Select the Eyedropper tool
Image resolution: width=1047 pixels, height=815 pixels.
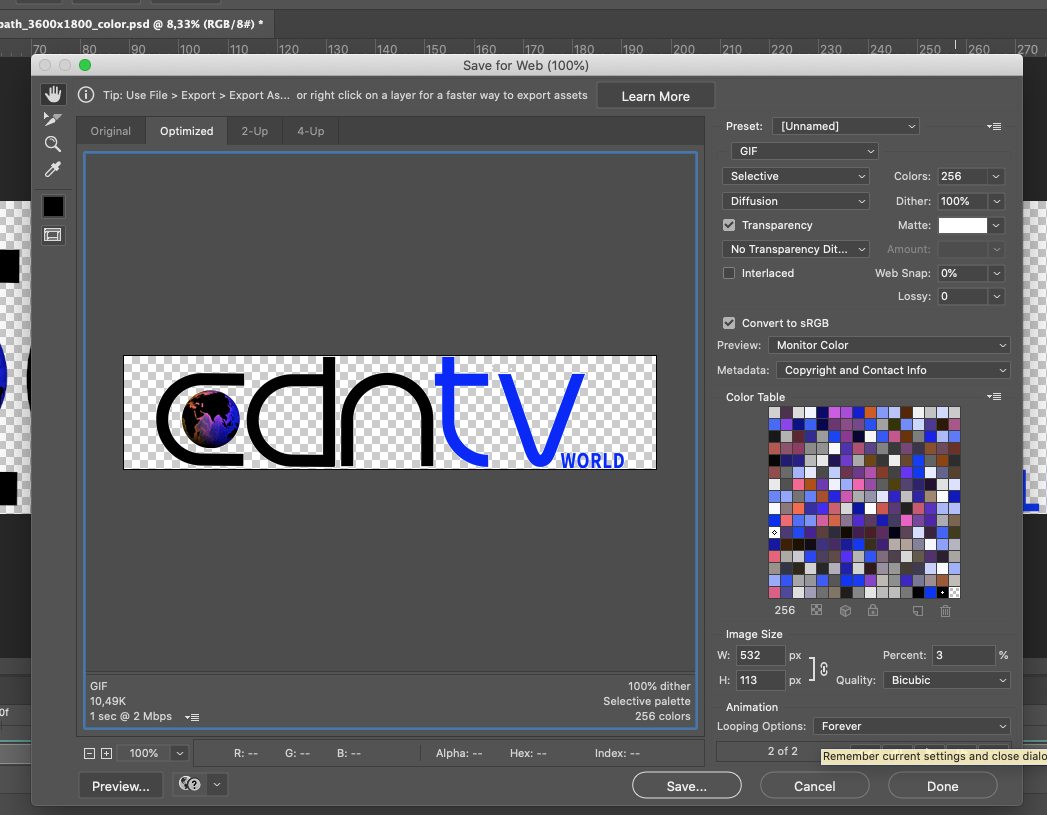pyautogui.click(x=53, y=170)
